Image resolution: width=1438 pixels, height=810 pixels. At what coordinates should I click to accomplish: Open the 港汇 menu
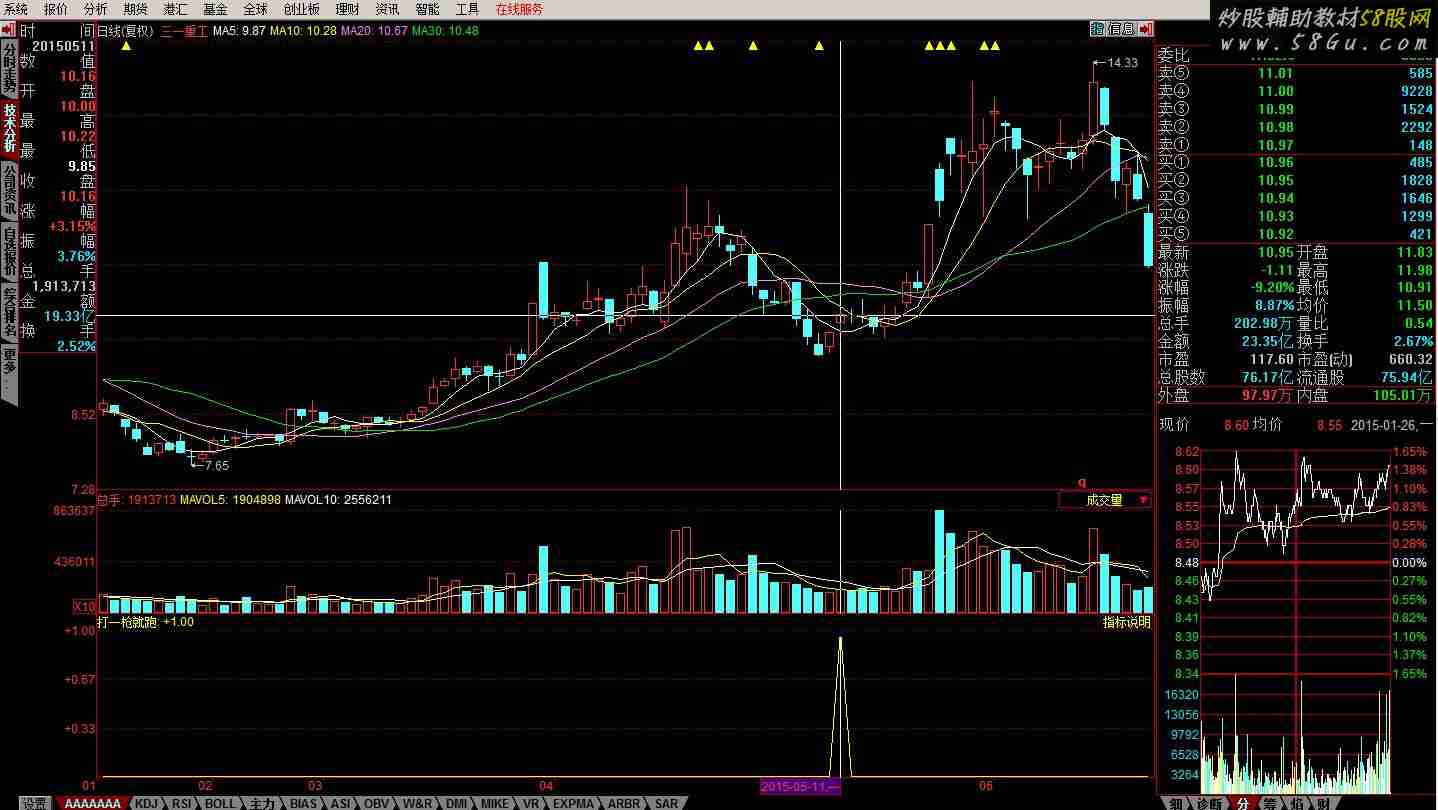click(x=175, y=9)
